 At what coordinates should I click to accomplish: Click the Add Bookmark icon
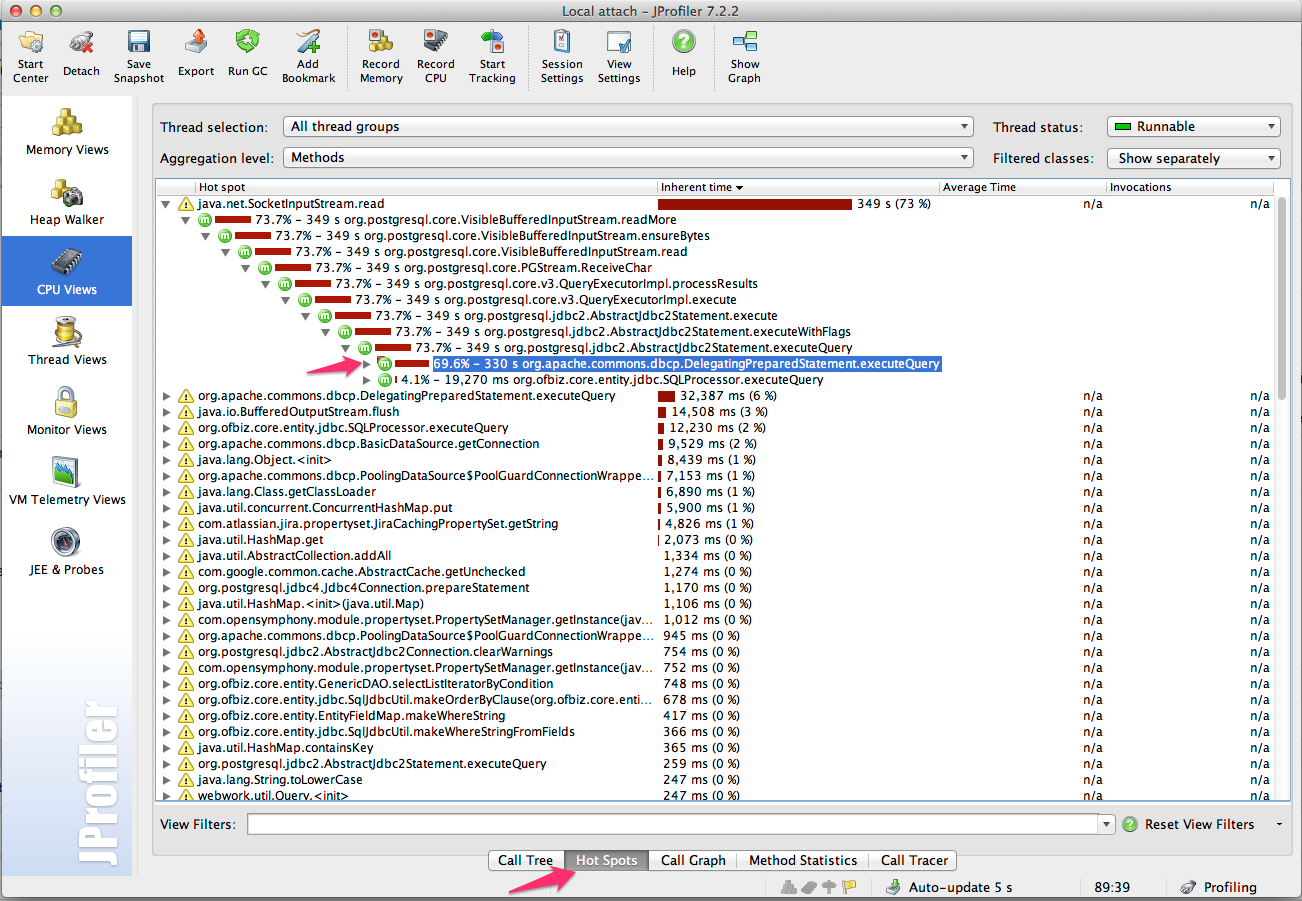point(309,56)
